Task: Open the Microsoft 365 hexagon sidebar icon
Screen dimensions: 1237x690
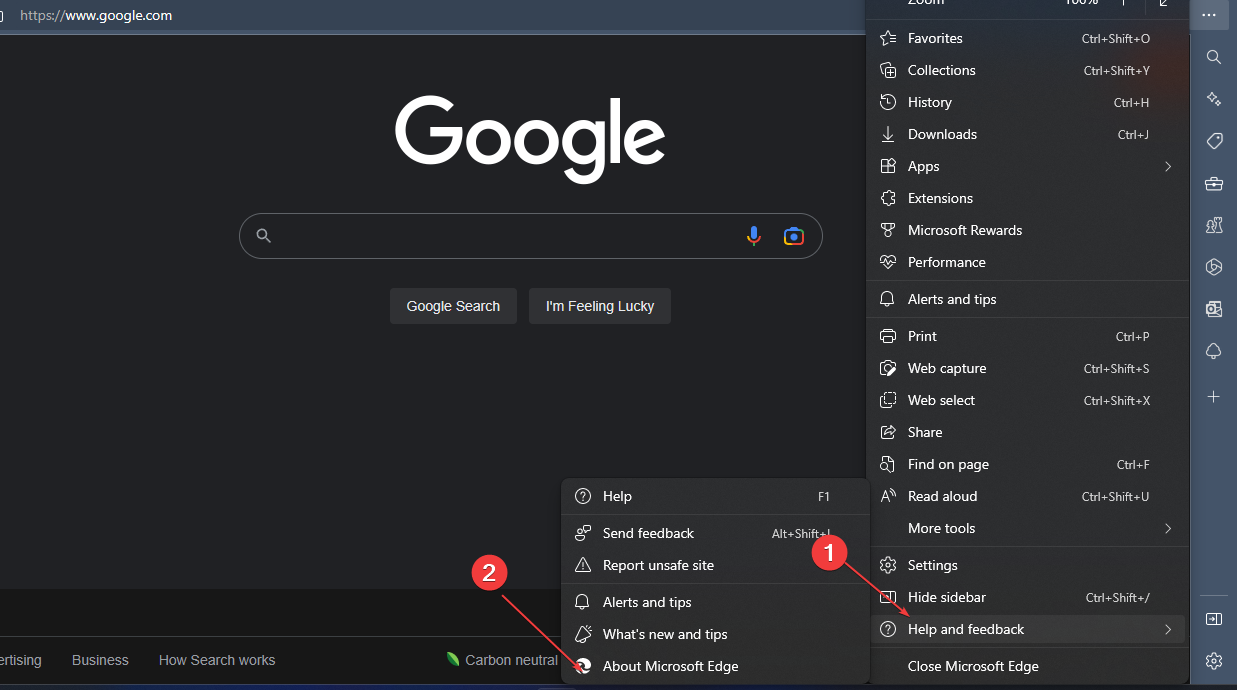Action: tap(1213, 266)
